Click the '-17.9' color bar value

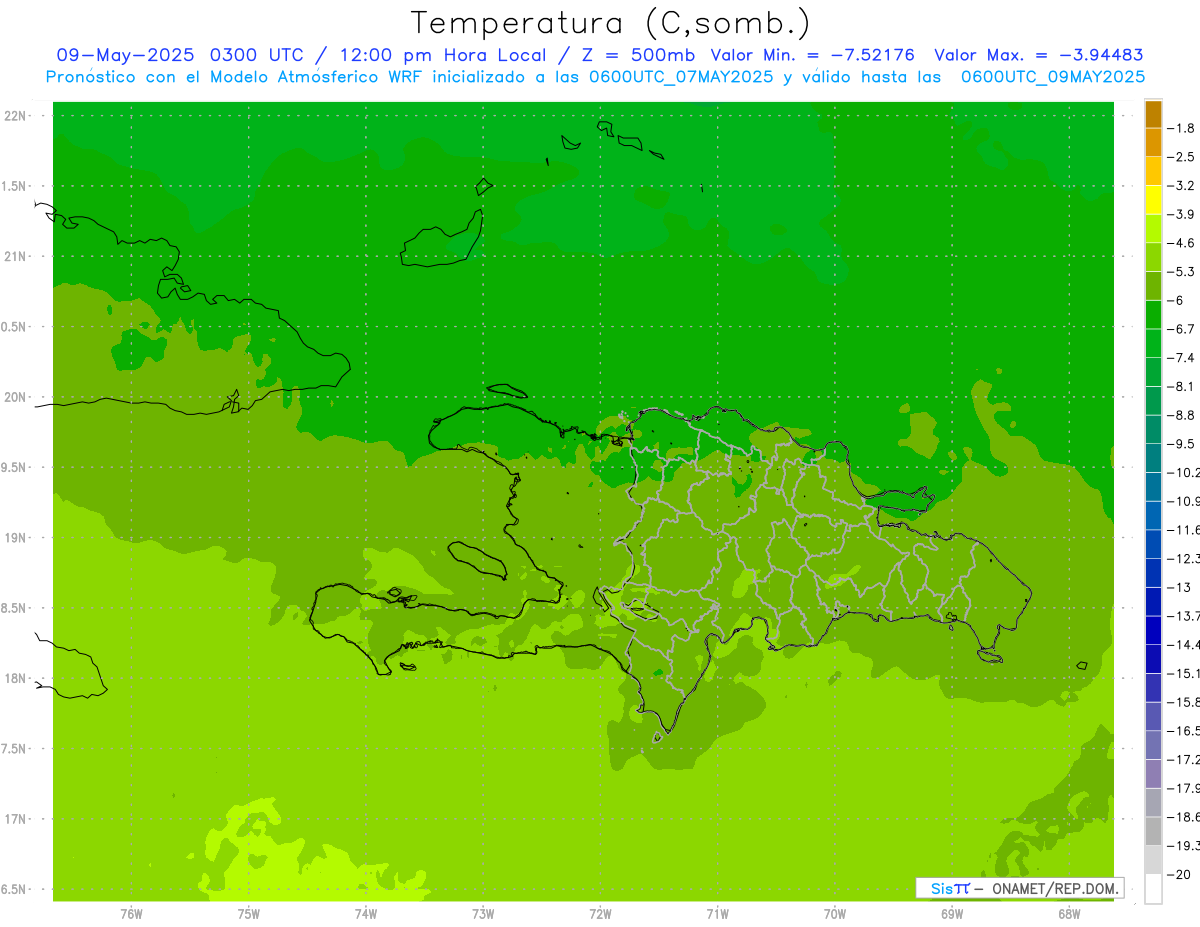(1184, 788)
